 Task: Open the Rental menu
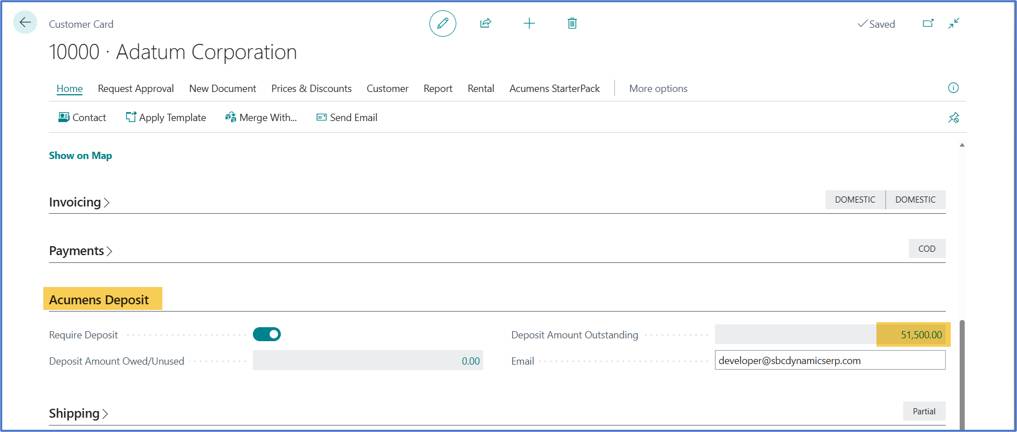coord(481,88)
